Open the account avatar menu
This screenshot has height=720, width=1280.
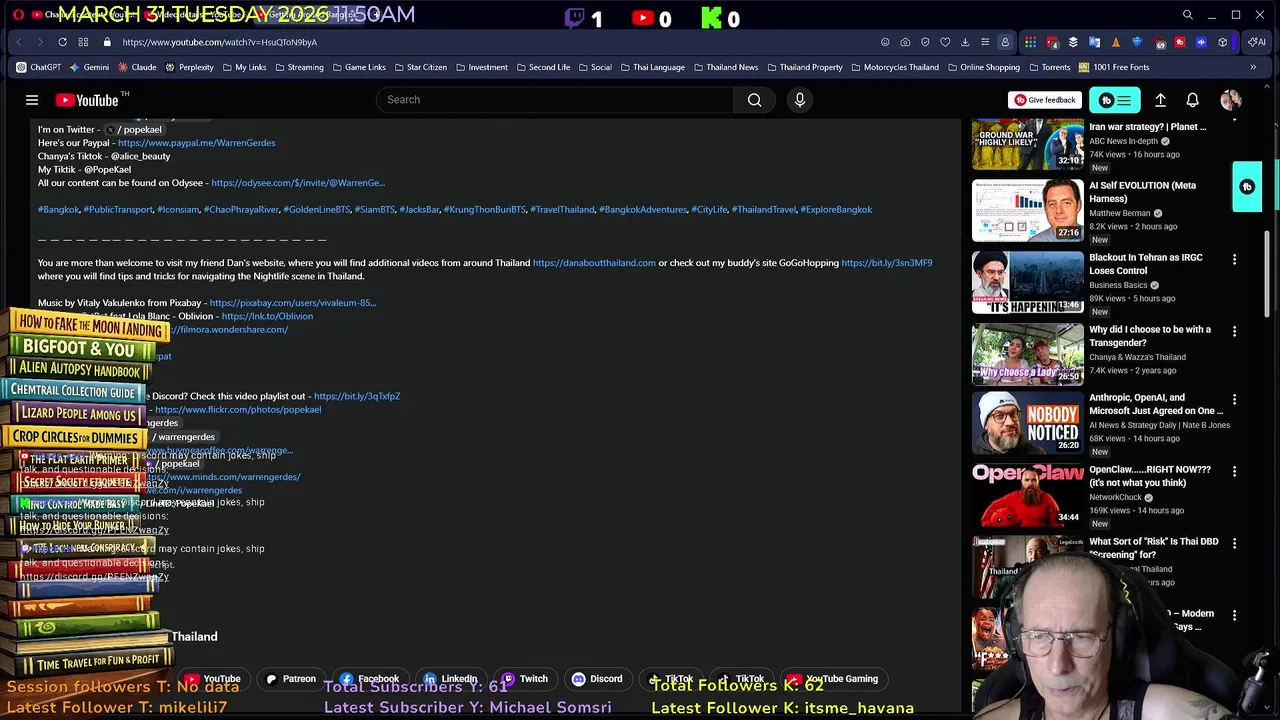(x=1231, y=100)
